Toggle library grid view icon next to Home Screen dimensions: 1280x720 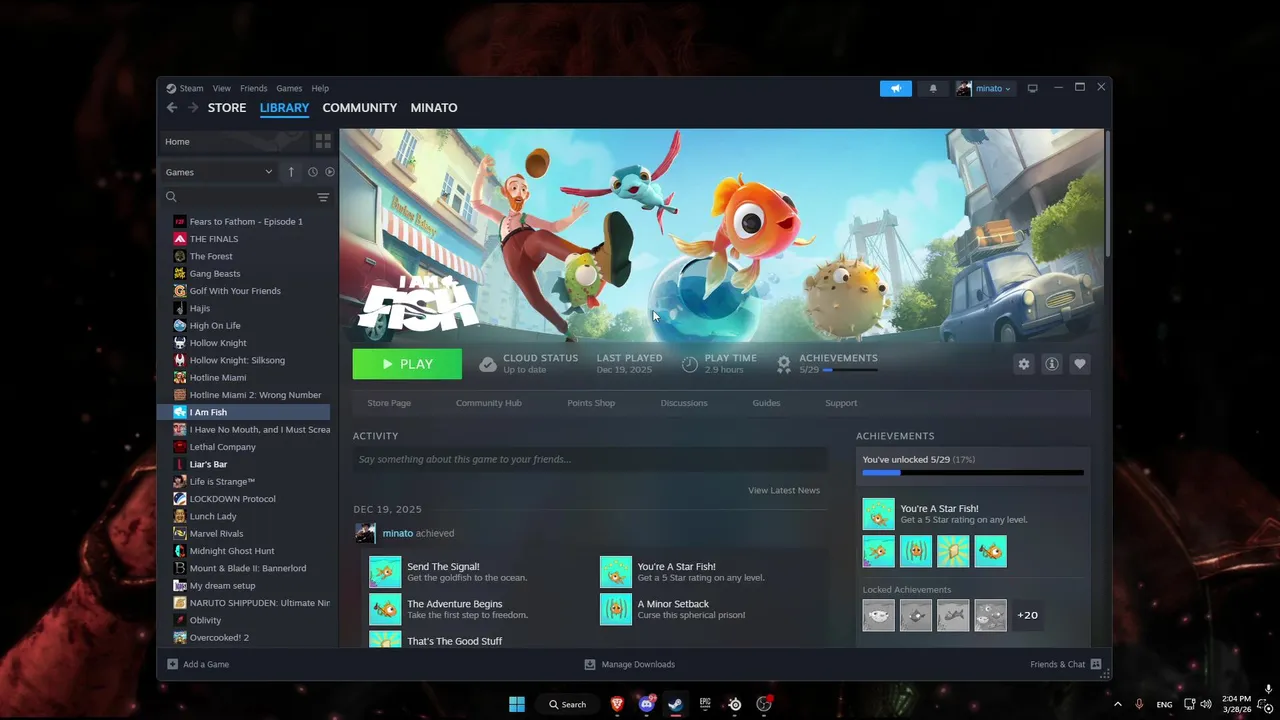click(x=323, y=141)
